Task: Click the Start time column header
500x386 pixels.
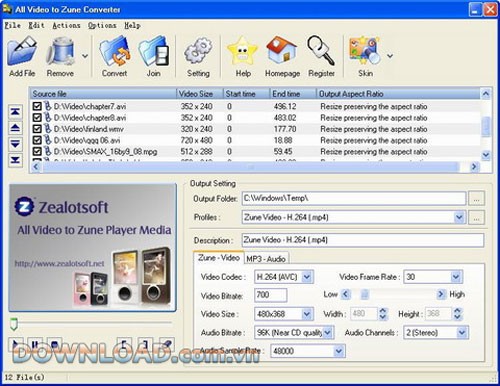Action: [x=246, y=94]
